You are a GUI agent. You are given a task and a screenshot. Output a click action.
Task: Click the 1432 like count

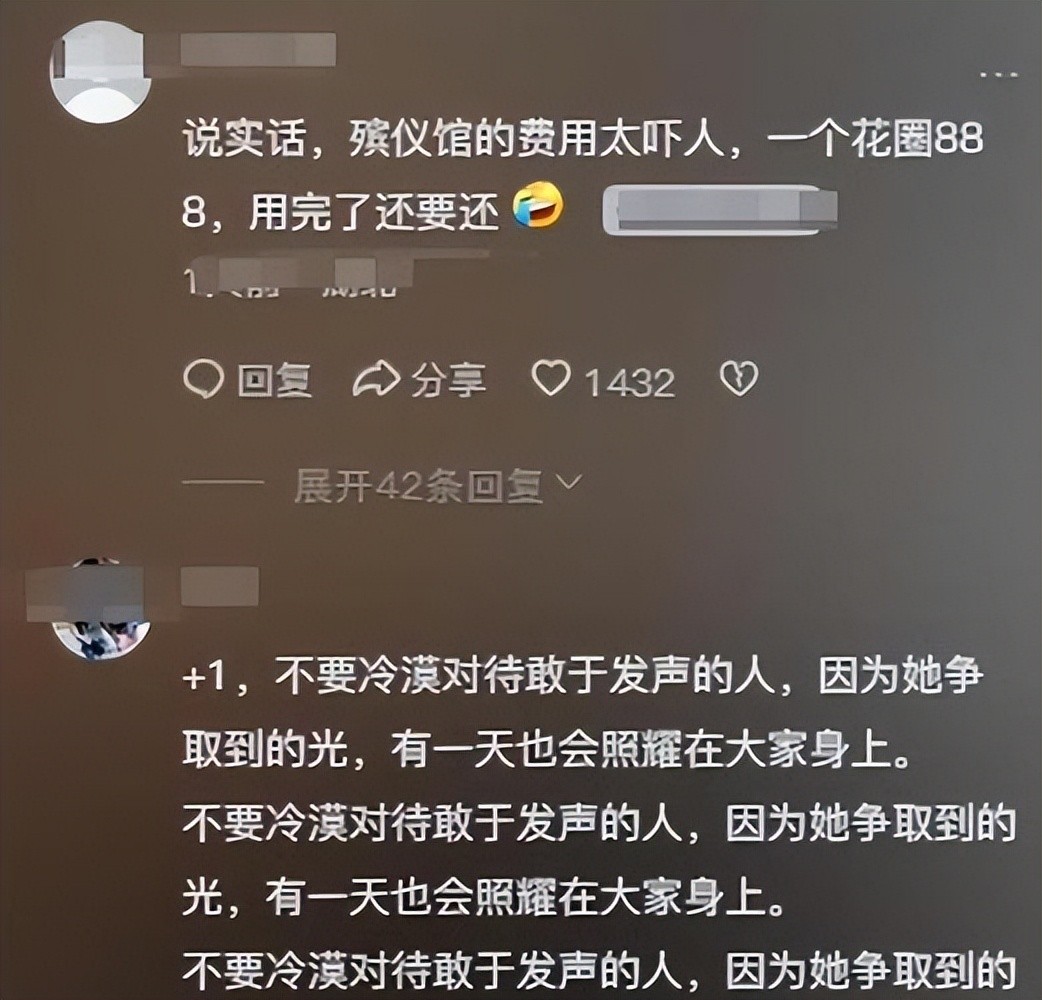tap(629, 382)
